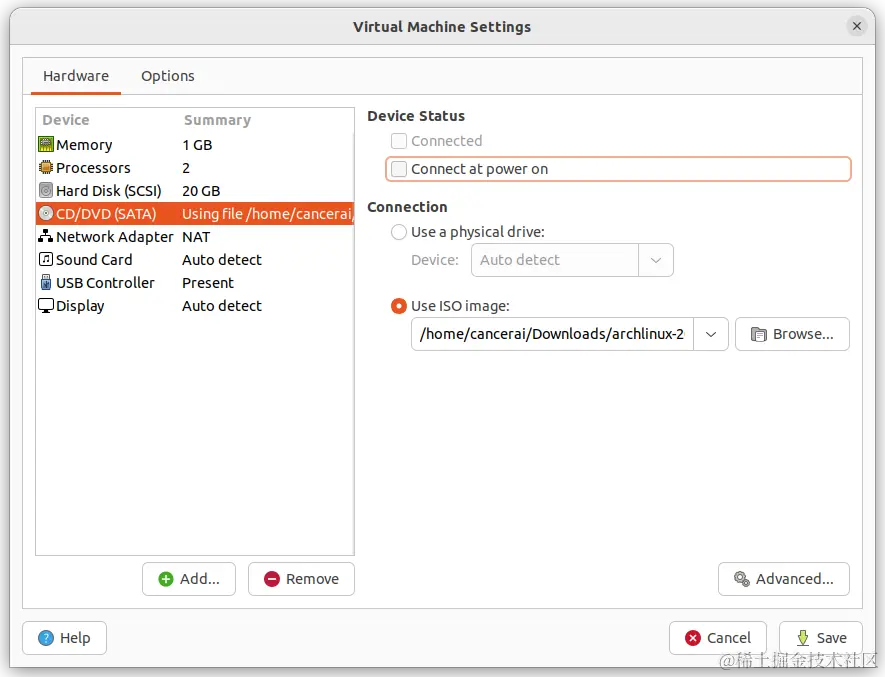The width and height of the screenshot is (885, 677).
Task: Click the green download arrow on Save
Action: 803,638
